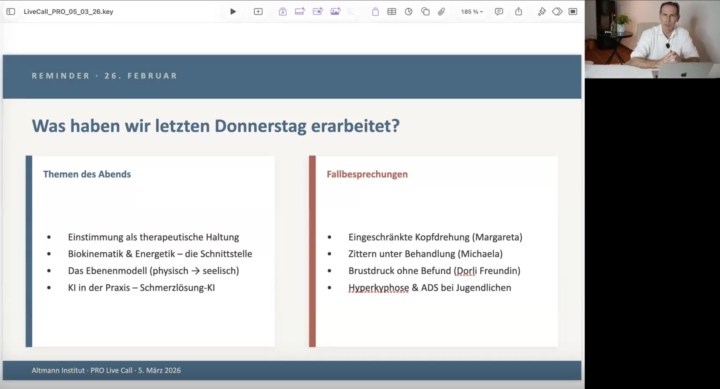The width and height of the screenshot is (720, 389).
Task: Select the 'Fallbesprechungen' heading
Action: pyautogui.click(x=367, y=174)
